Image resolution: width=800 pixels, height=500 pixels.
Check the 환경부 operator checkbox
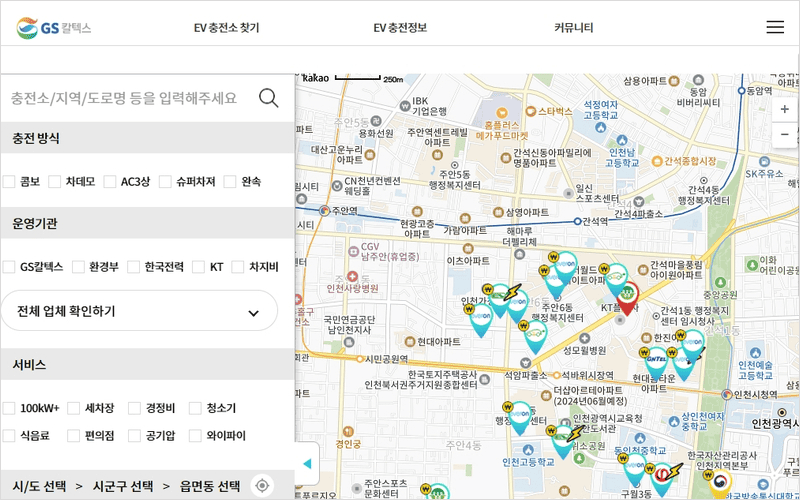pos(78,267)
